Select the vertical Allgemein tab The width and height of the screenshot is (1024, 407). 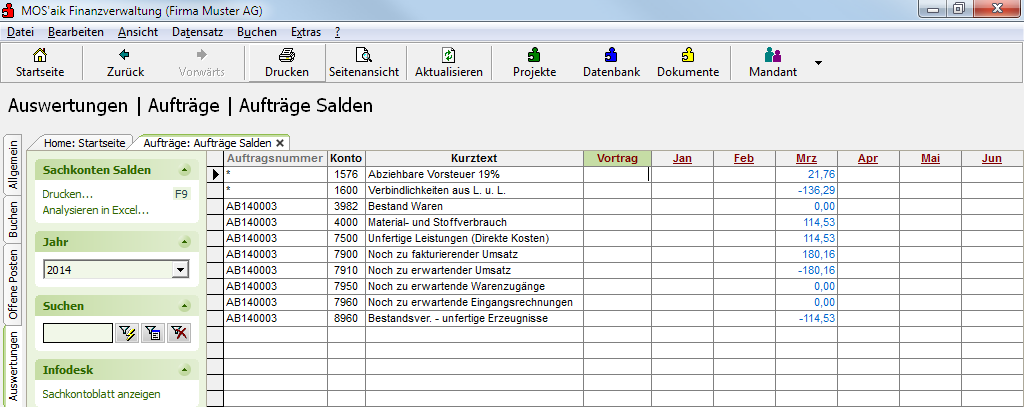click(x=14, y=164)
